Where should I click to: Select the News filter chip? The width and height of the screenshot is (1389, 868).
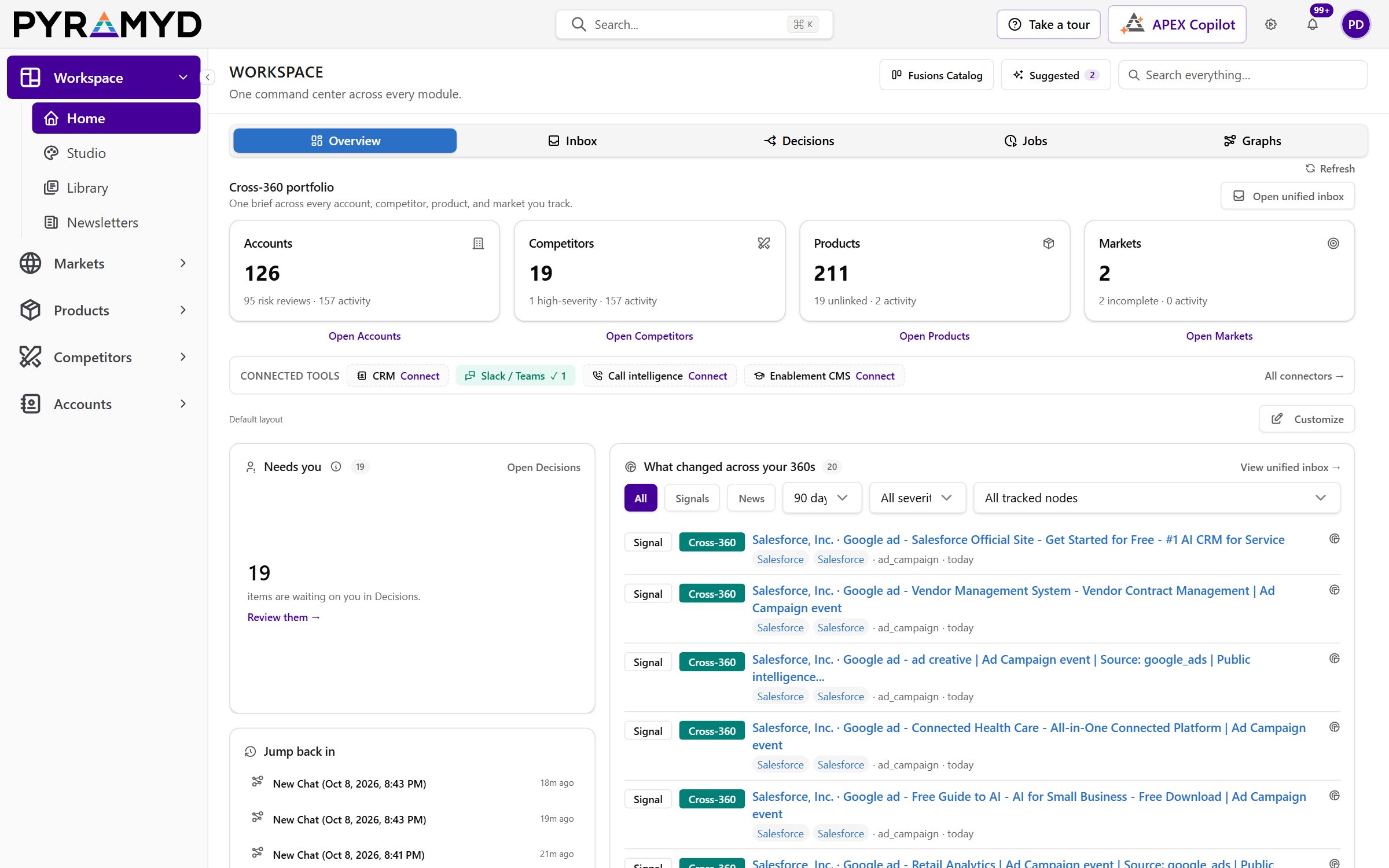click(751, 498)
